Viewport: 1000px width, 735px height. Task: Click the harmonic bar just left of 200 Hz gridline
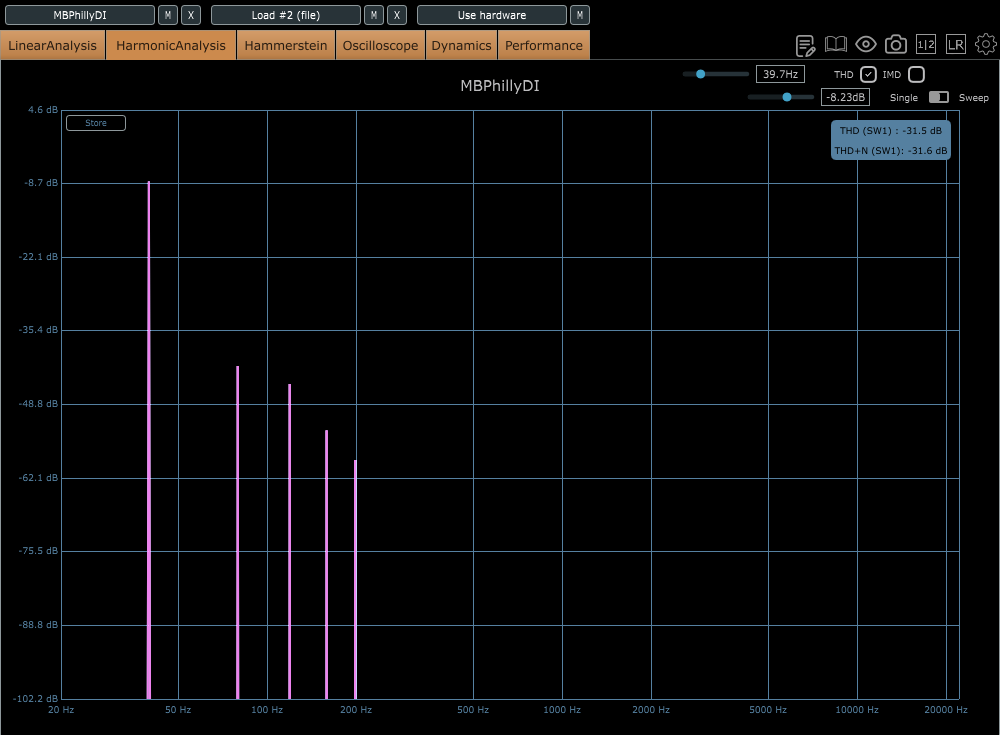pyautogui.click(x=355, y=579)
